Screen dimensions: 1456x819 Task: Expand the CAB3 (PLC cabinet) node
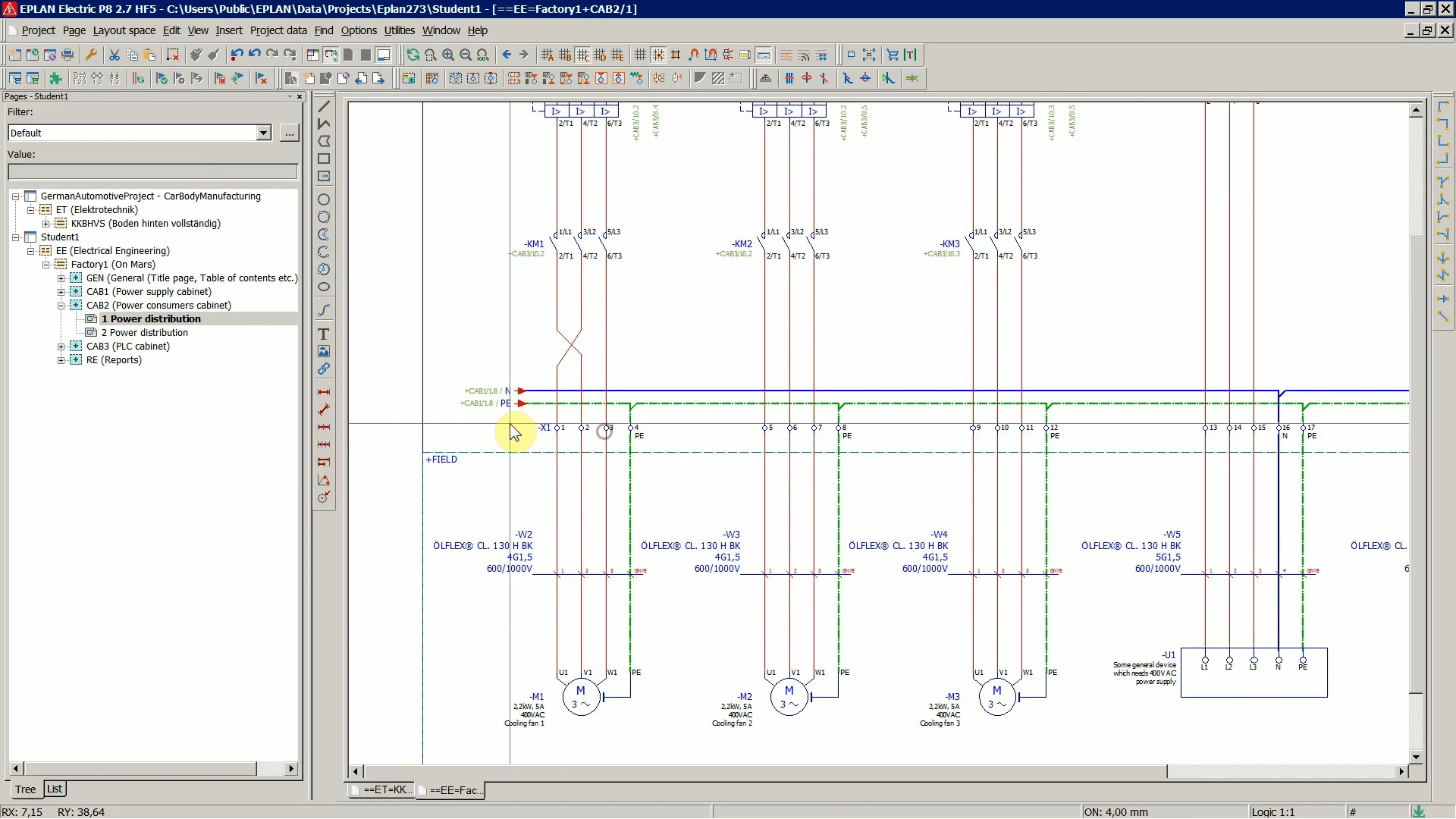(61, 347)
